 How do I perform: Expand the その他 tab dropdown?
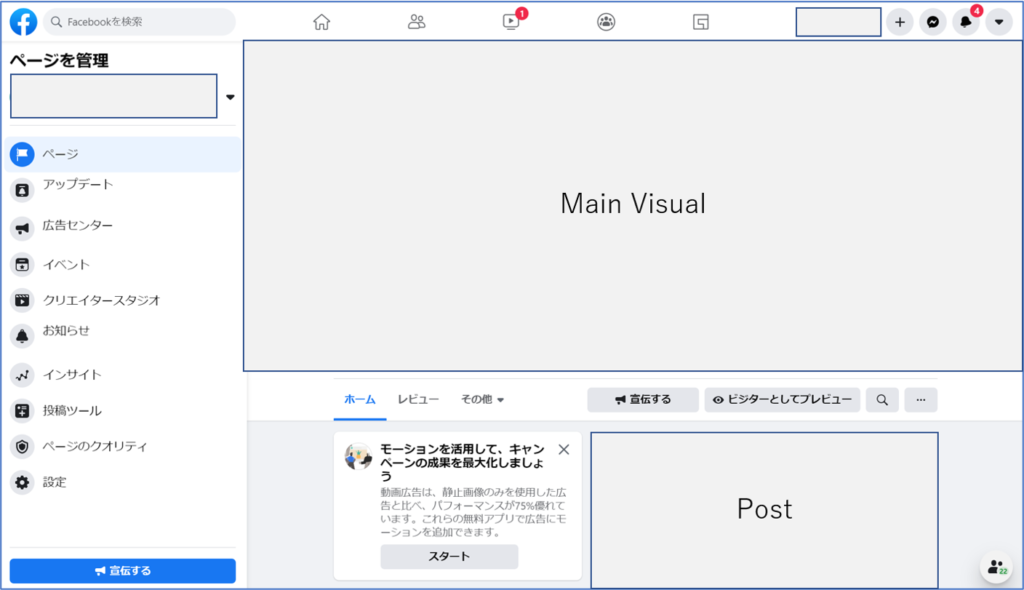pos(482,399)
